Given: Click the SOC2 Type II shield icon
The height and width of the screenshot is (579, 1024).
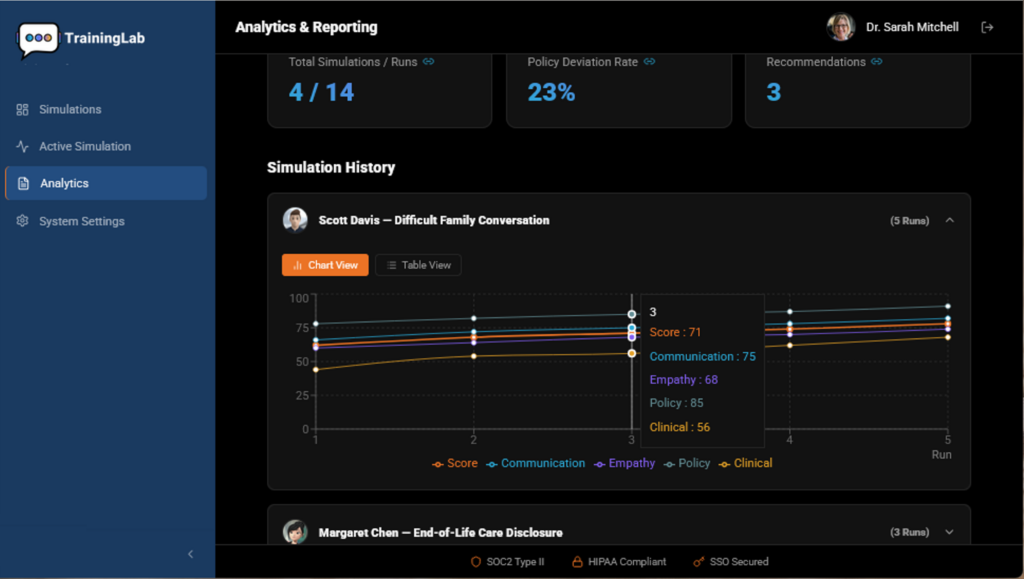Looking at the screenshot, I should [475, 562].
